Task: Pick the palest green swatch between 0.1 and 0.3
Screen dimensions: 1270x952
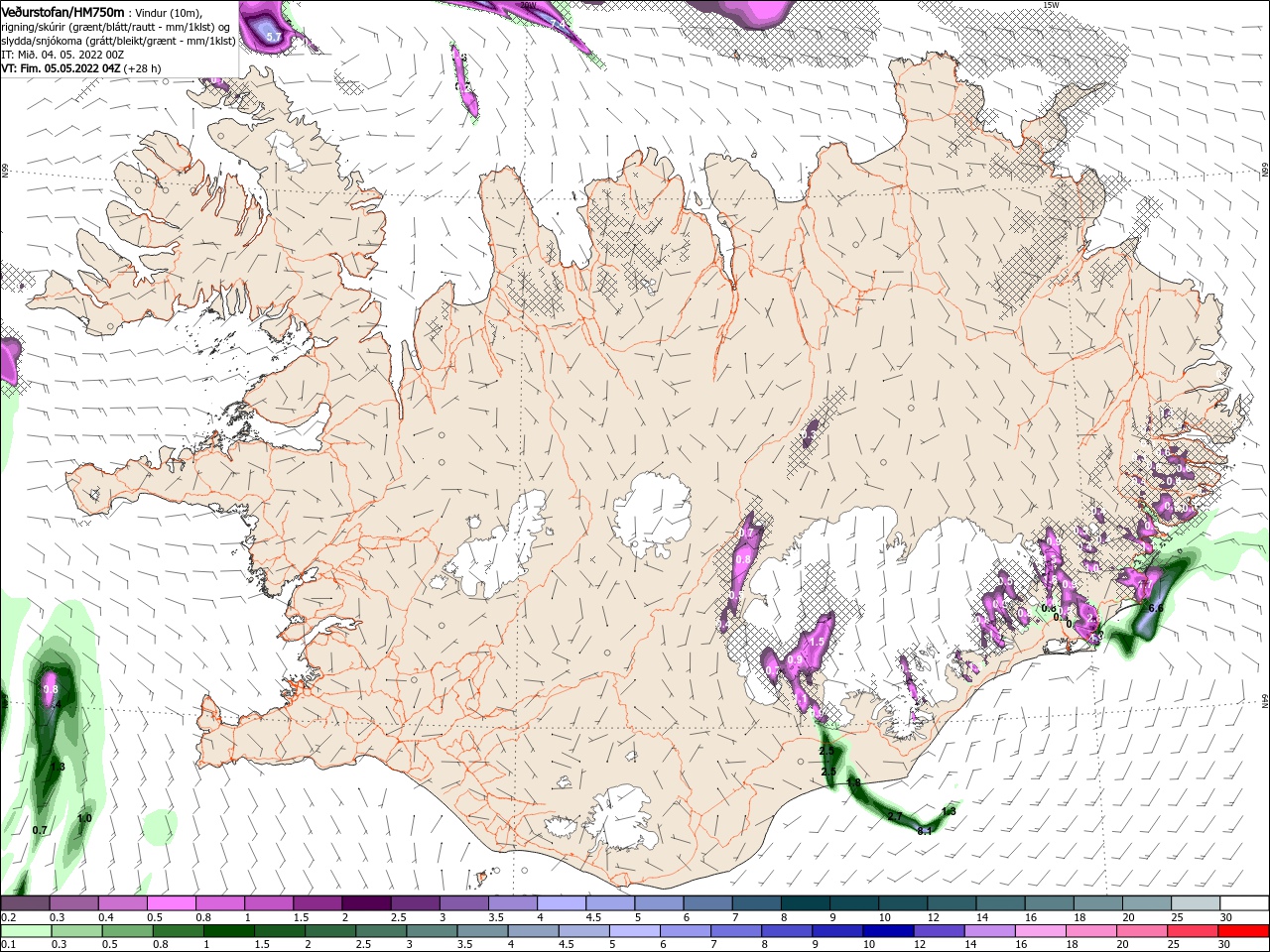Action: pos(25,931)
